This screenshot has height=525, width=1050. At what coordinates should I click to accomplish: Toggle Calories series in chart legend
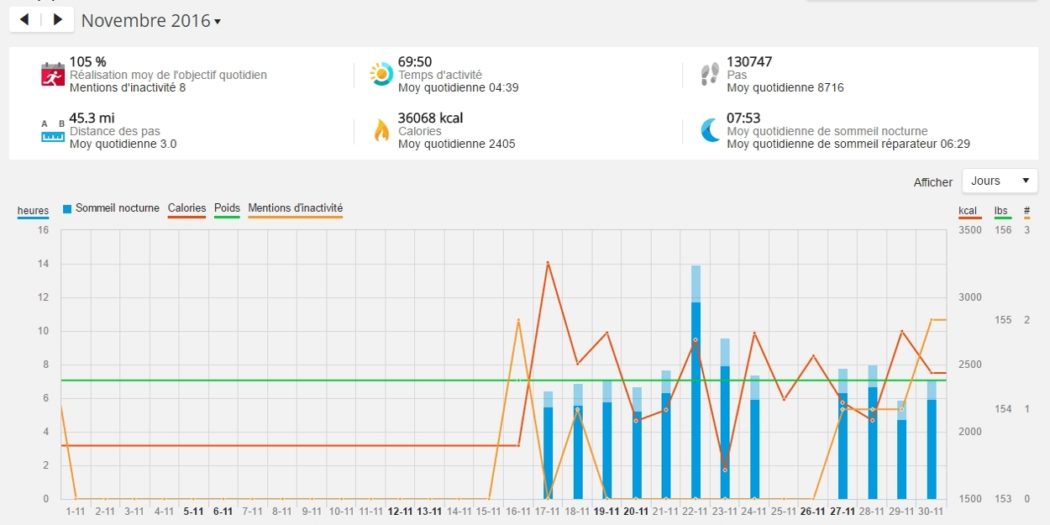187,208
